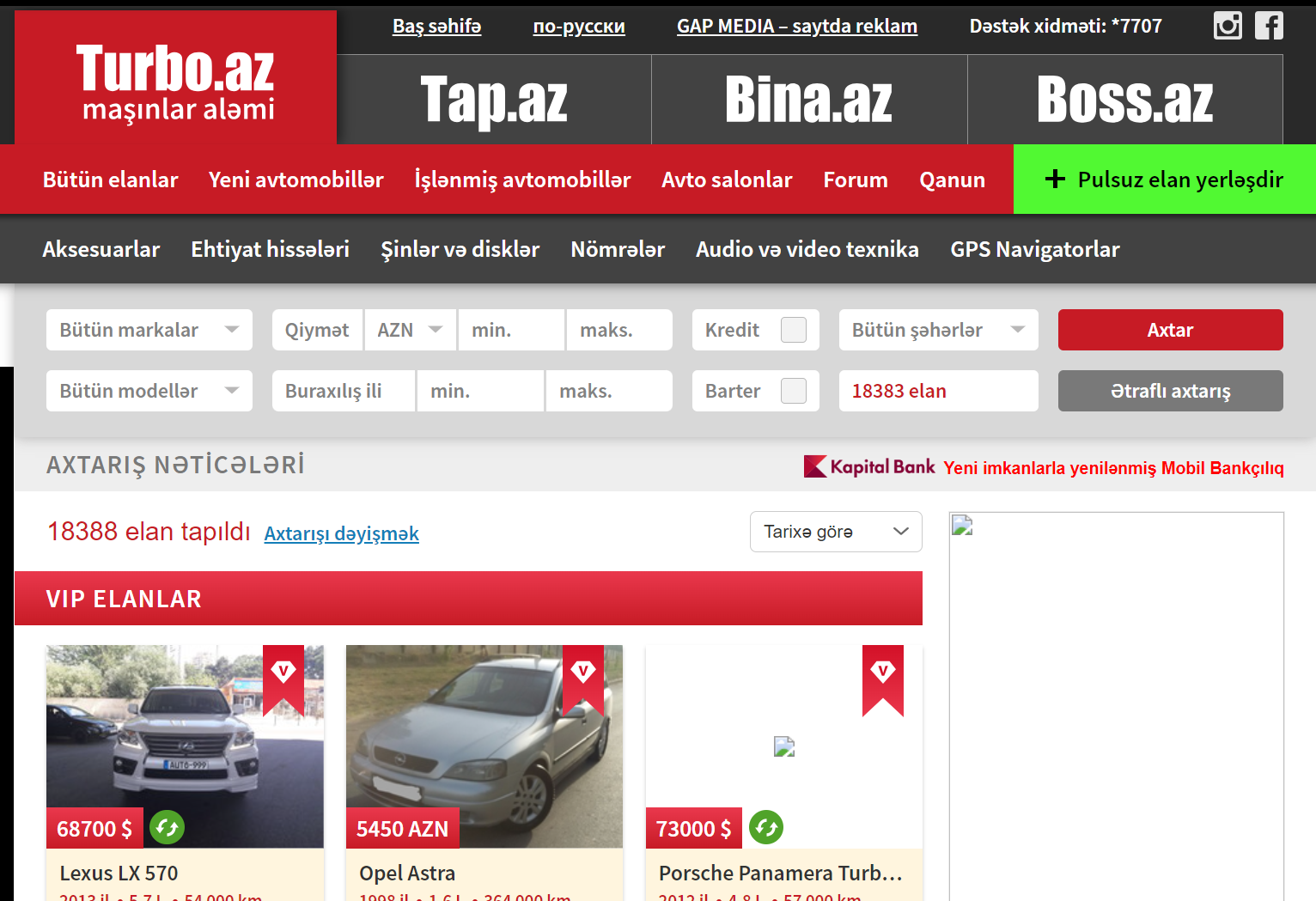
Task: Click the 73000 $ price tag
Action: coord(694,828)
